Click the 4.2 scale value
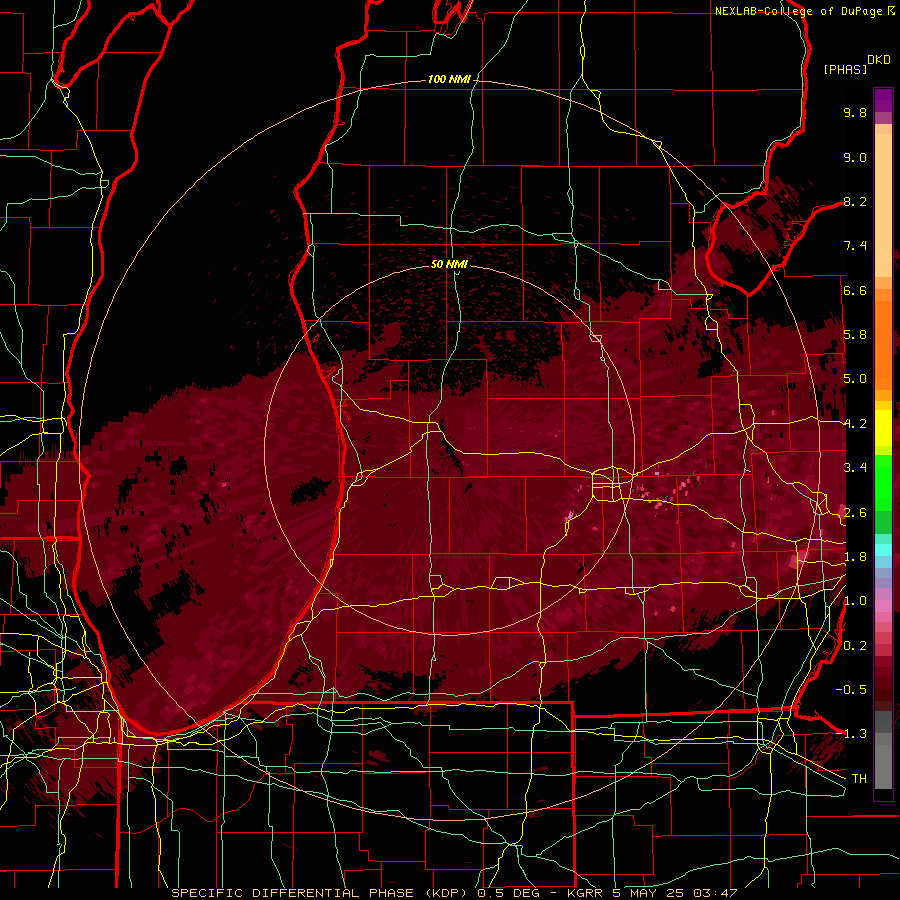 [855, 424]
